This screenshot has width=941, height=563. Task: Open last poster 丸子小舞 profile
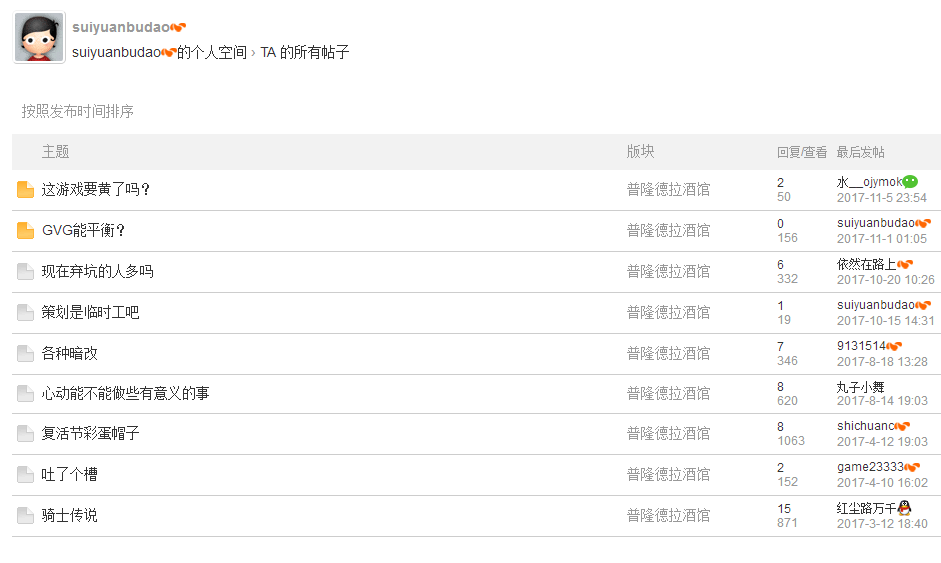861,387
